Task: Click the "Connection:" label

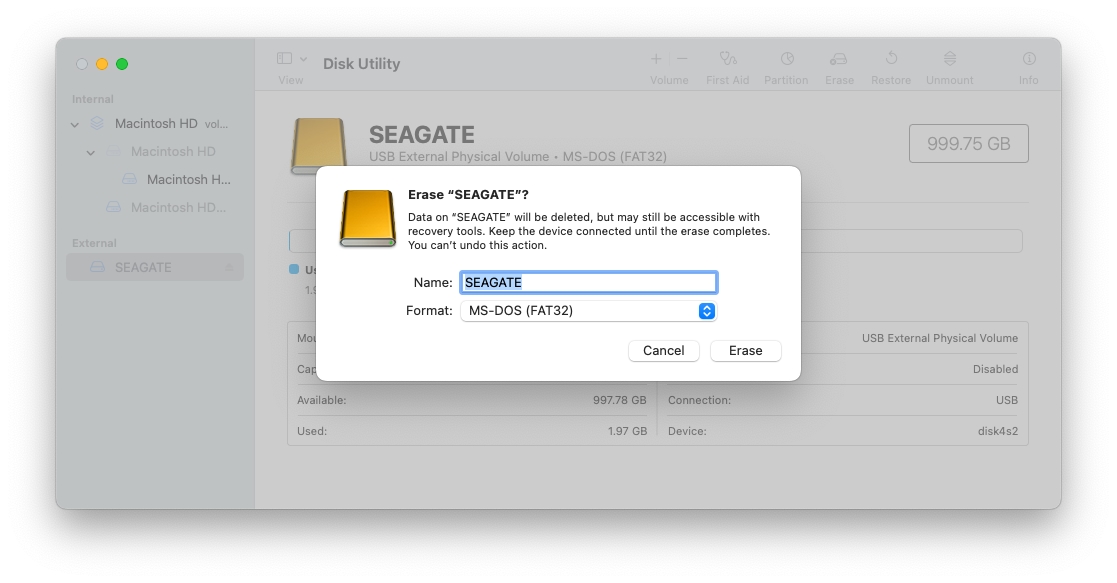Action: pyautogui.click(x=700, y=401)
